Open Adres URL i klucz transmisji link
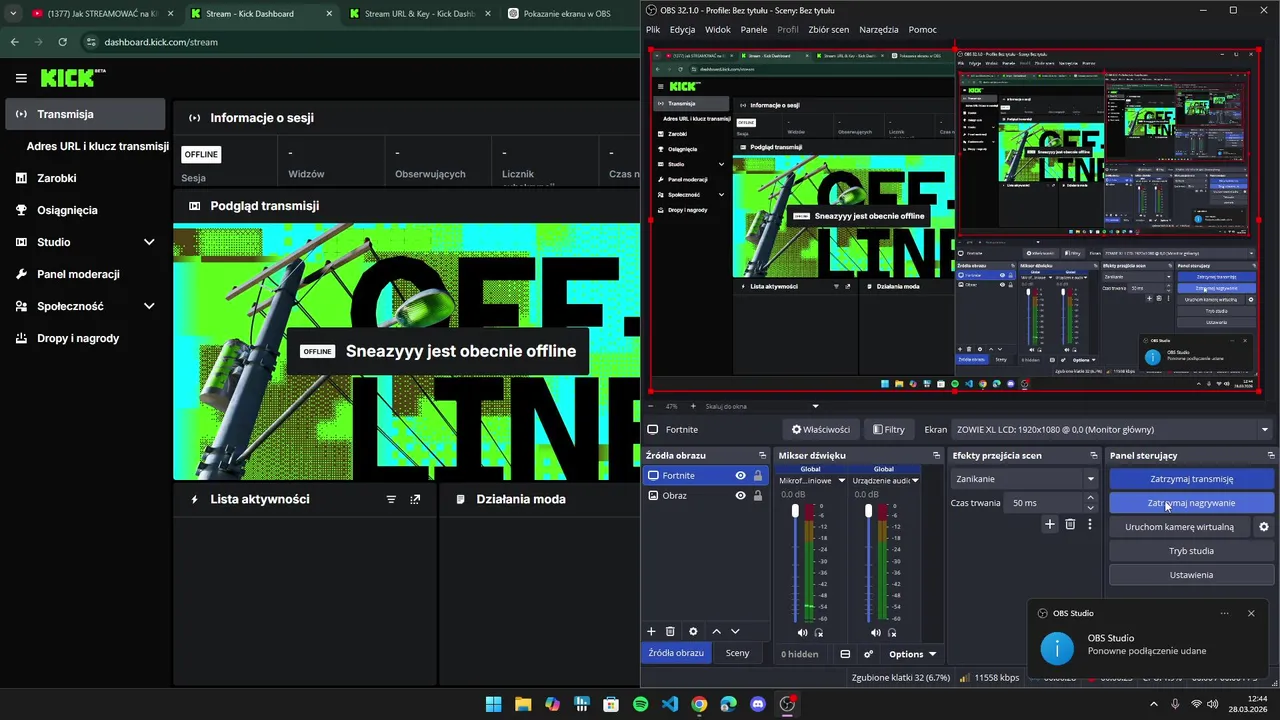 (x=97, y=146)
